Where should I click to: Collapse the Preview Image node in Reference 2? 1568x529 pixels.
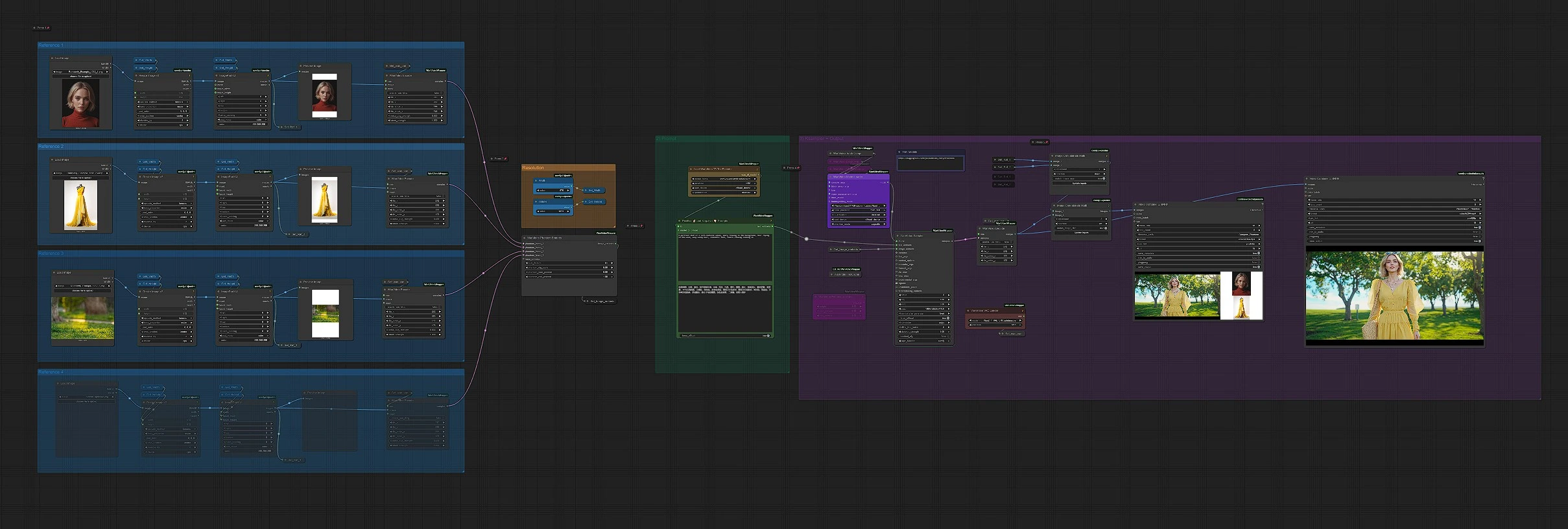[x=302, y=169]
